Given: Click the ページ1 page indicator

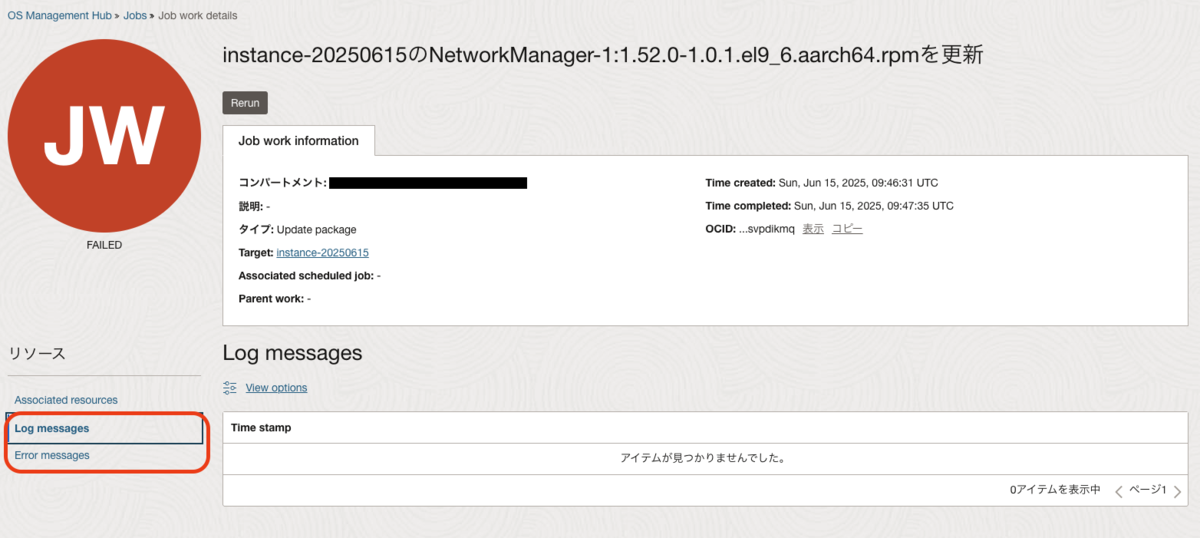Looking at the screenshot, I should [1148, 490].
